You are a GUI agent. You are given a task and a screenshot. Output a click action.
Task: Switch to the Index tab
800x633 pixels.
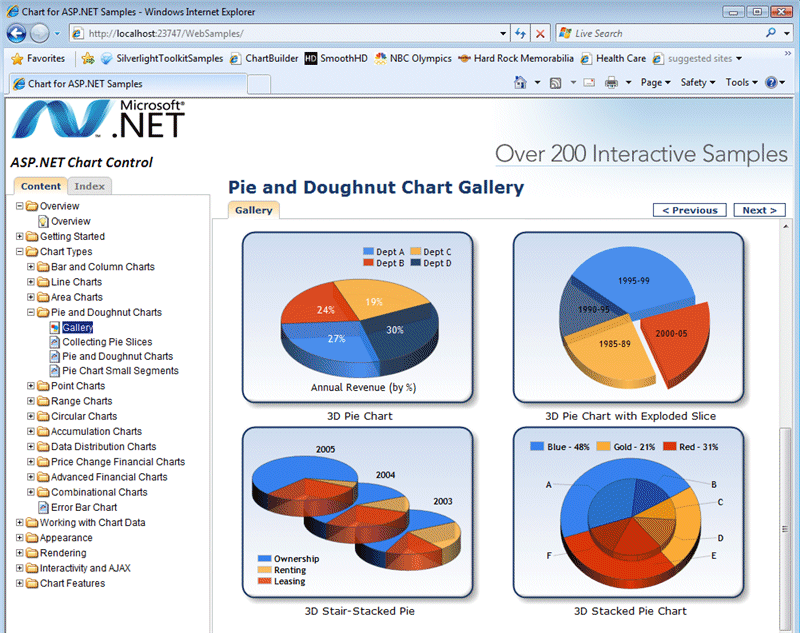(x=89, y=186)
